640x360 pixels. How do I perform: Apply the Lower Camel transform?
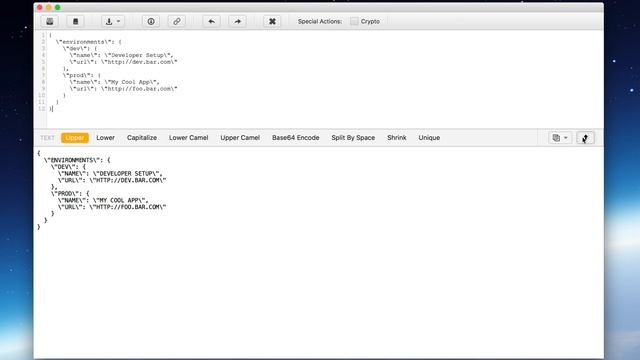pos(189,138)
